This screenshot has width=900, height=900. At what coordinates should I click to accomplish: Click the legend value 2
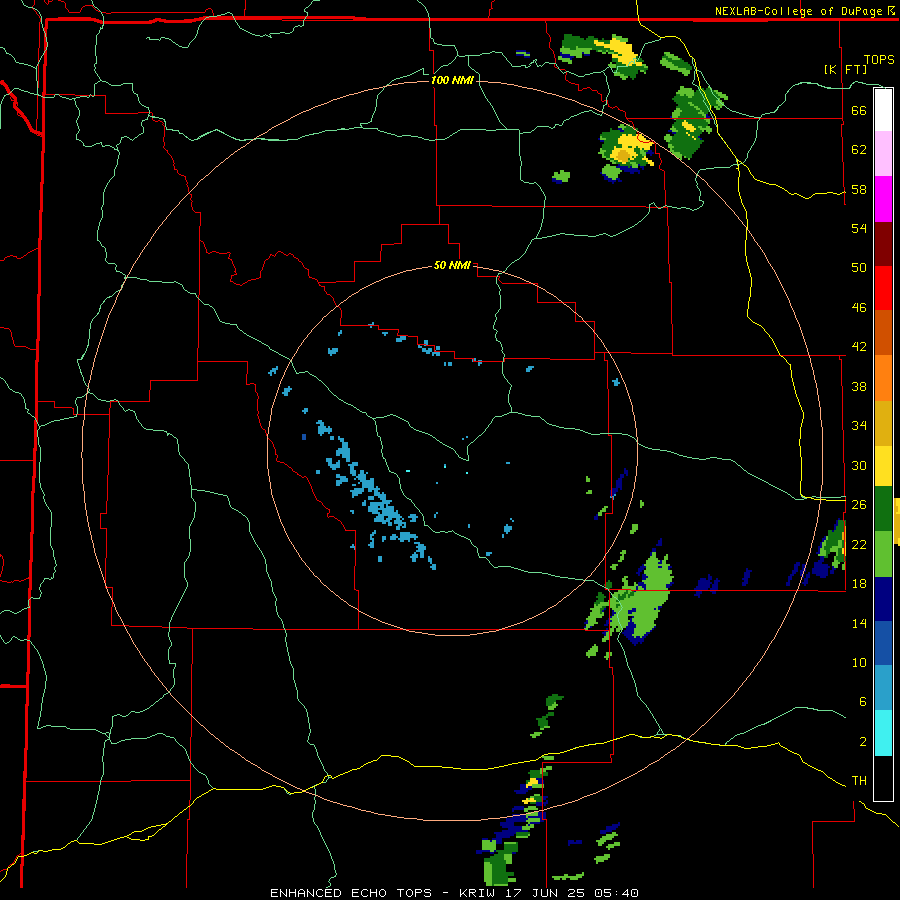coord(863,742)
